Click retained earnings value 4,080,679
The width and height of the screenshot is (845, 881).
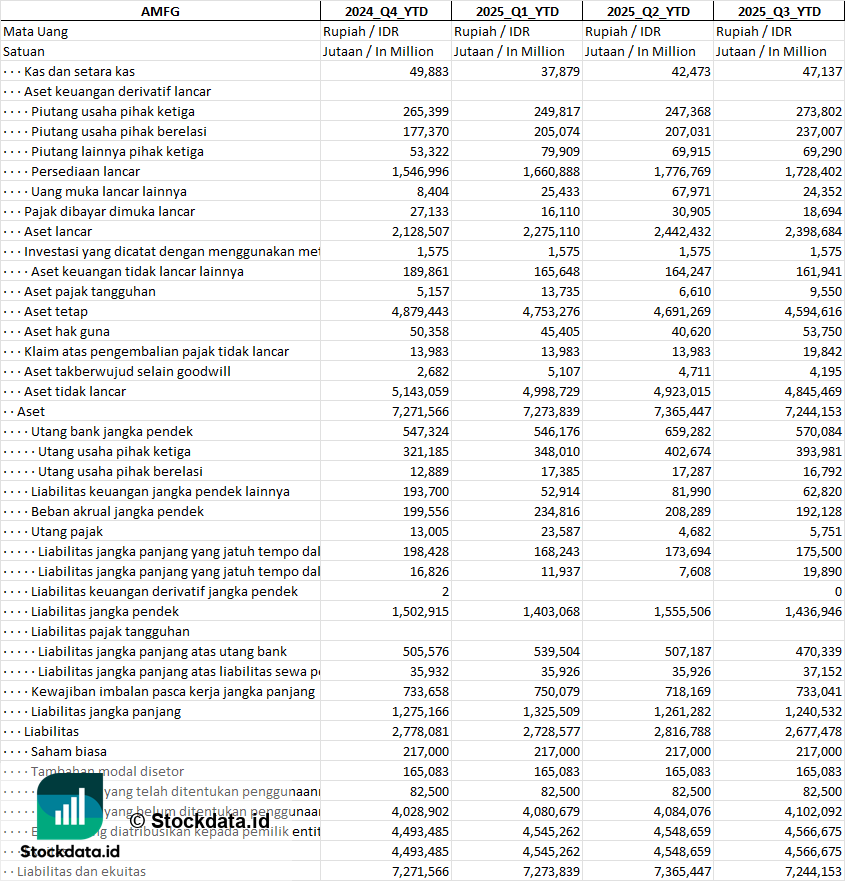click(x=552, y=811)
